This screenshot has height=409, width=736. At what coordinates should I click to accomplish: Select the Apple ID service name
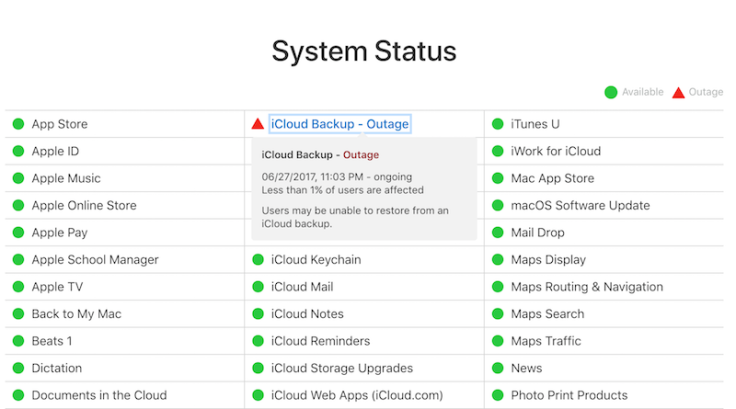(x=55, y=151)
